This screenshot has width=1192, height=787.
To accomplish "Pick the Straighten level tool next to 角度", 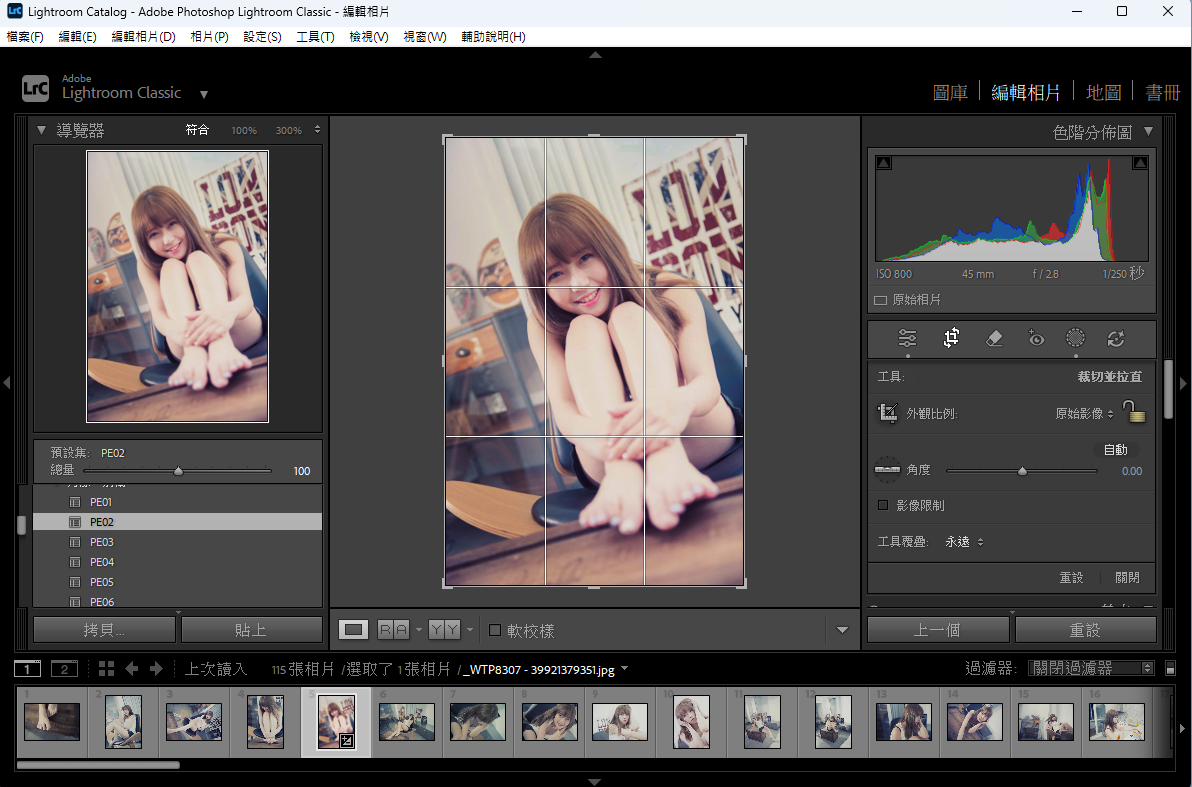I will coord(887,470).
